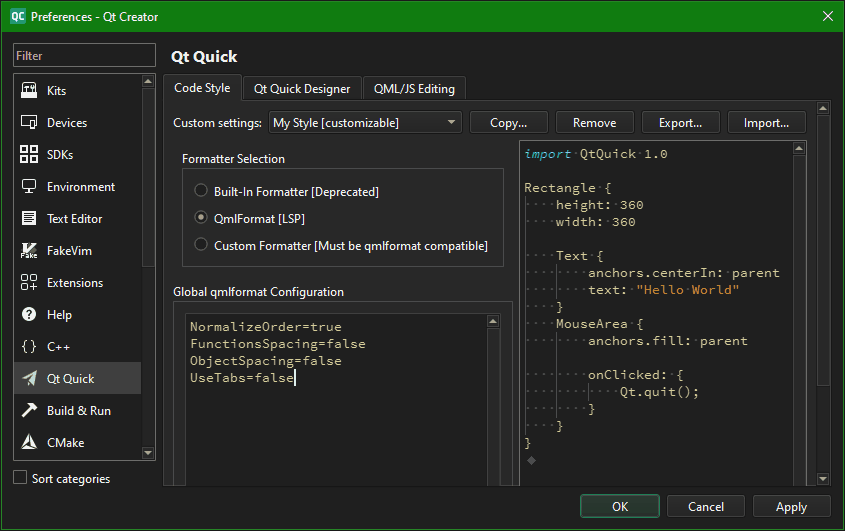Select the QmlFormat [LSP] radio button
Viewport: 845px width, 531px height.
point(200,217)
